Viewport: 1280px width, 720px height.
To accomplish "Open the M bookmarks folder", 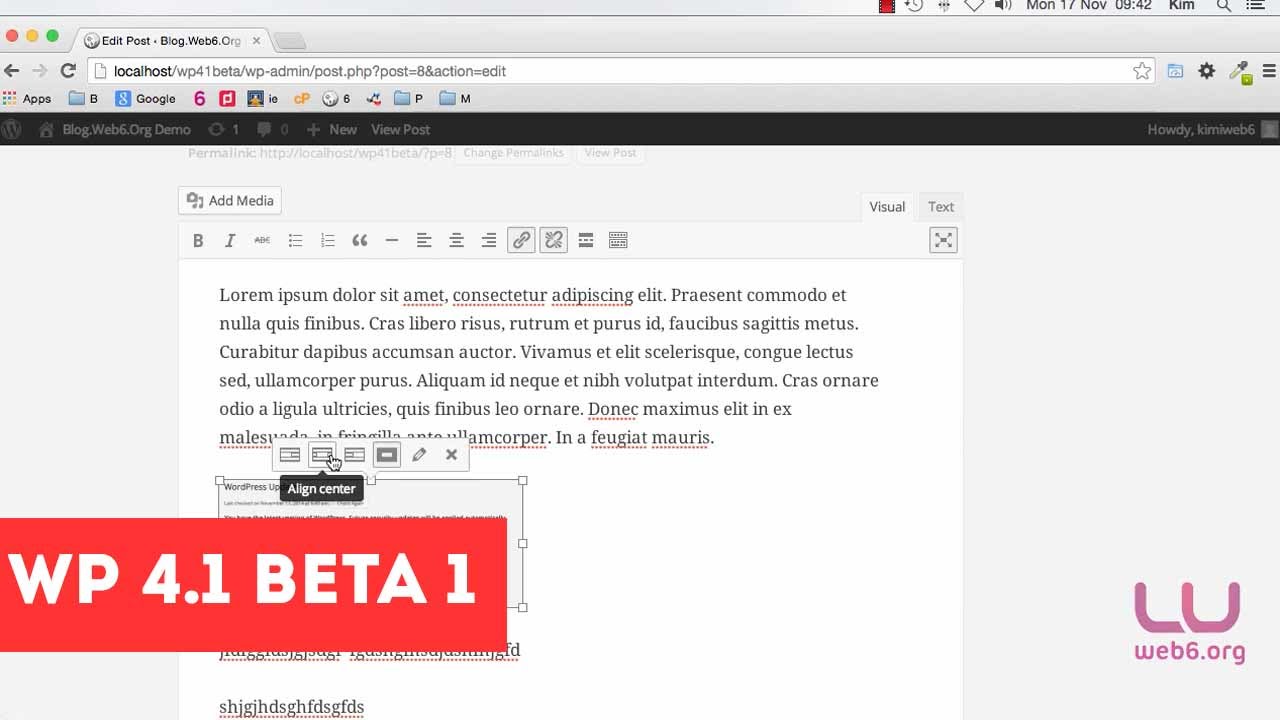I will tap(455, 99).
